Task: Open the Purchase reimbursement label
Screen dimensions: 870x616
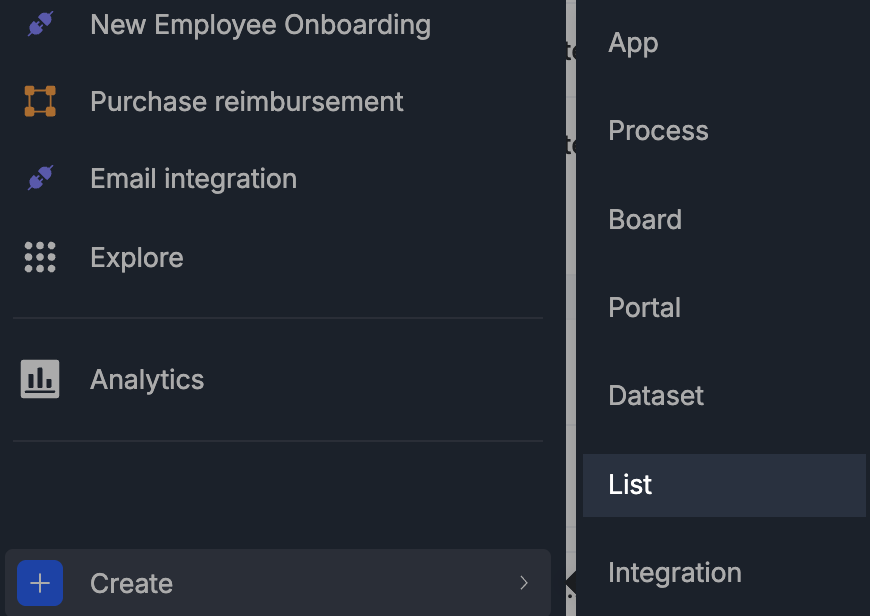Action: 247,101
